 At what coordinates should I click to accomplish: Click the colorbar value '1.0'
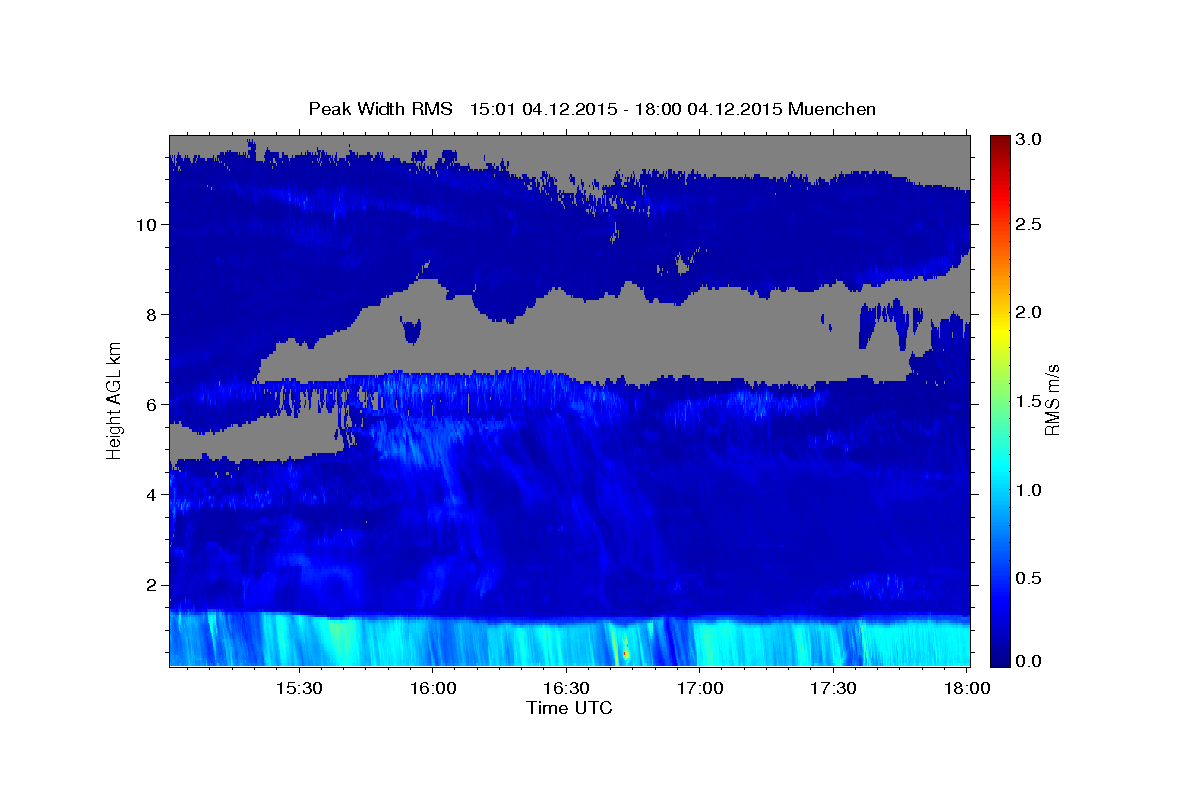point(1027,490)
